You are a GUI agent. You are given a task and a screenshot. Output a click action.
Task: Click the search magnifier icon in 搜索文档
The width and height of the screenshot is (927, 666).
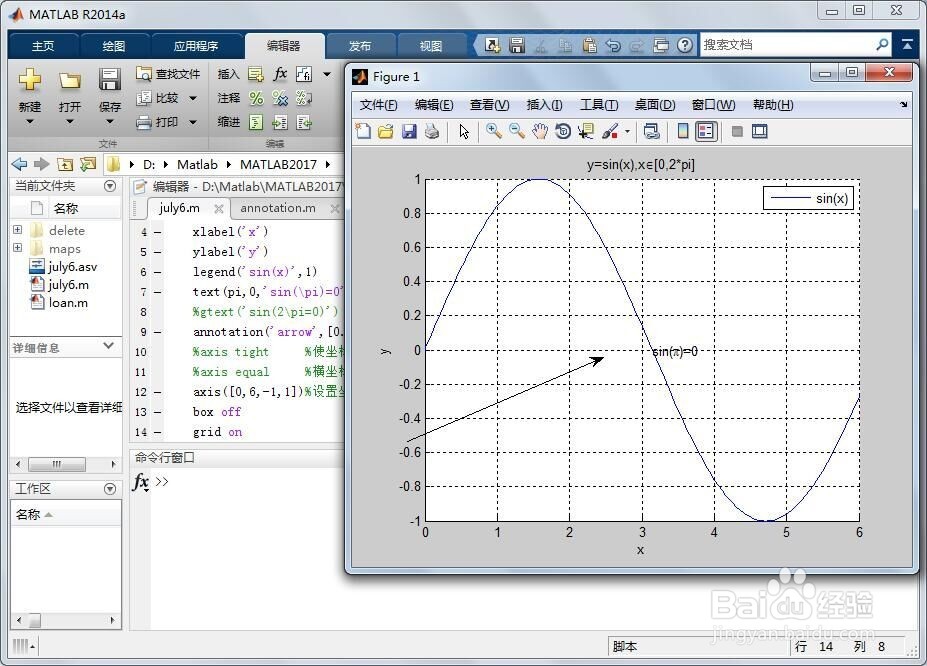click(x=882, y=44)
